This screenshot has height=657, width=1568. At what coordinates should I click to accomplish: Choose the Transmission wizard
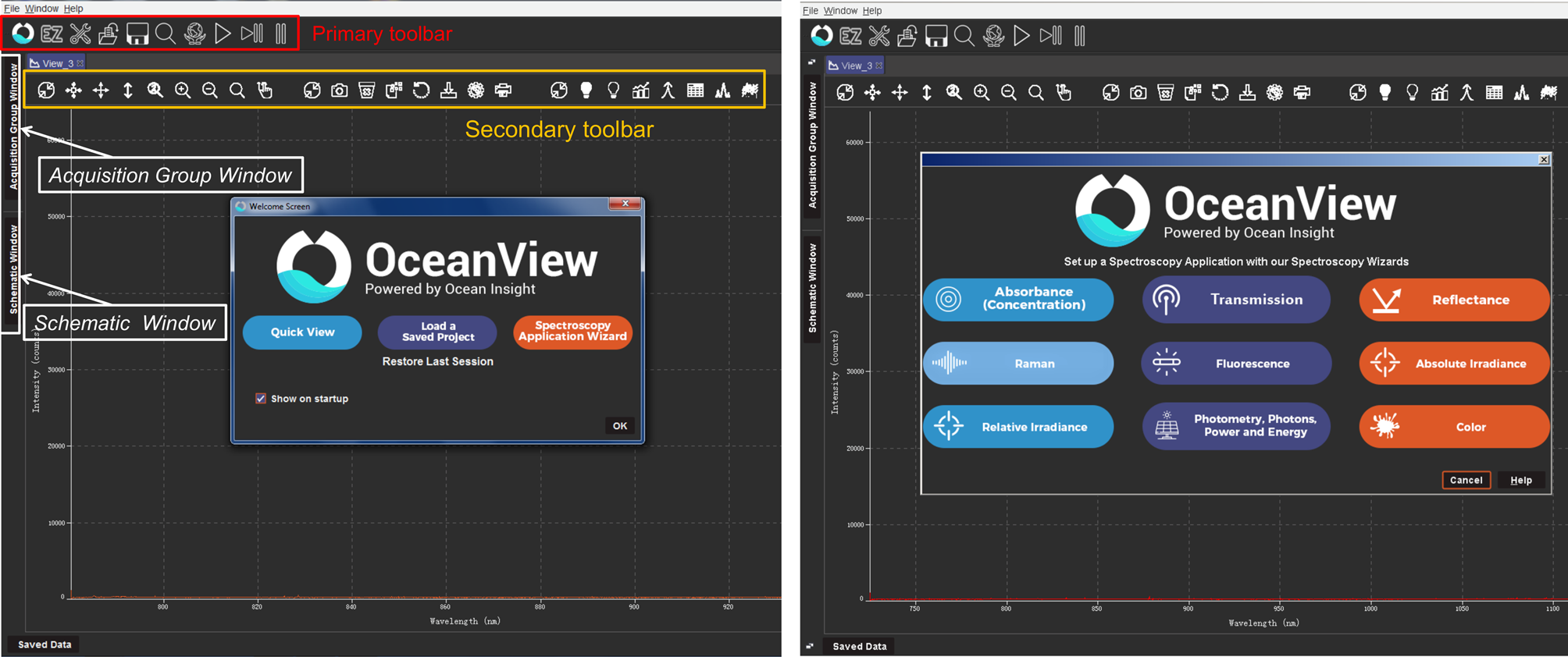pyautogui.click(x=1236, y=299)
